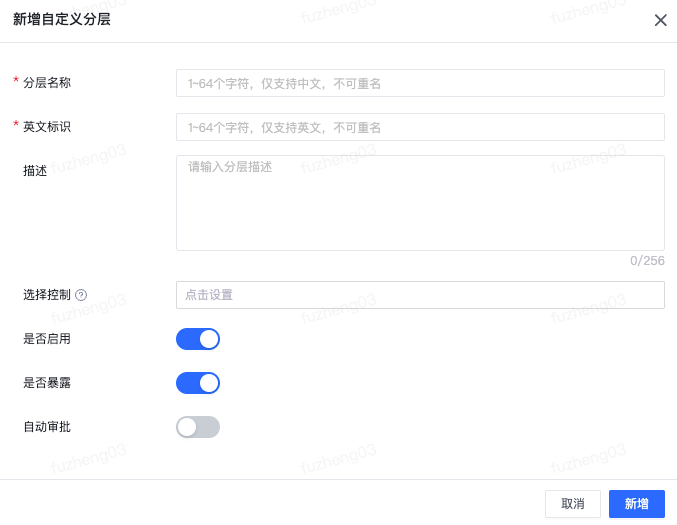Click the 选择控制 label text
677x525 pixels.
pyautogui.click(x=47, y=295)
